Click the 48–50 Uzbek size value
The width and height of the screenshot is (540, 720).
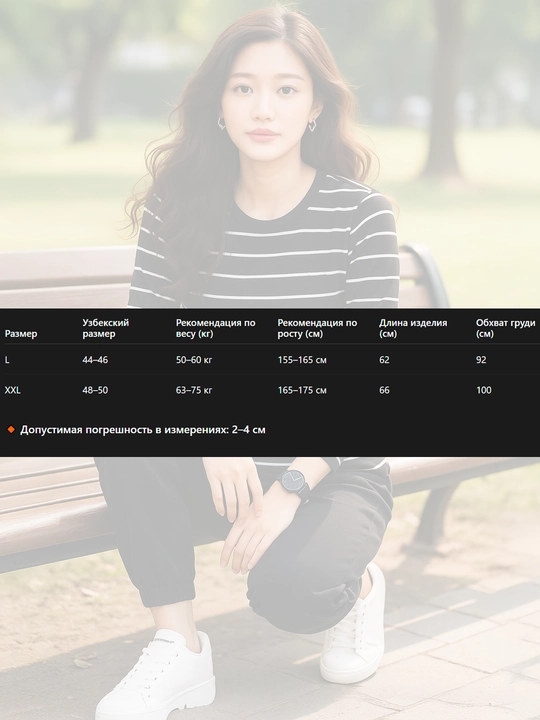tap(95, 390)
